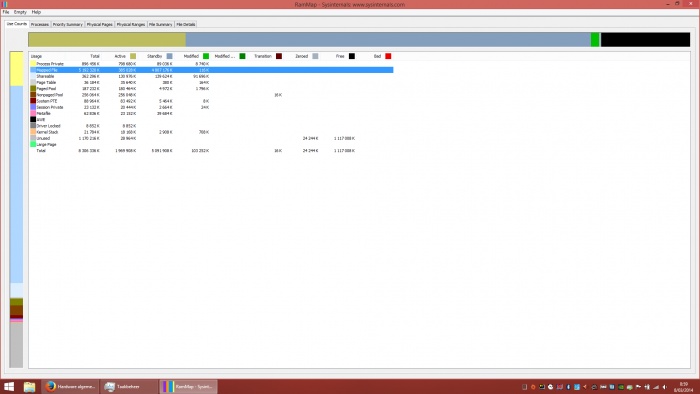Switch to the Priority Summary tab

[67, 25]
